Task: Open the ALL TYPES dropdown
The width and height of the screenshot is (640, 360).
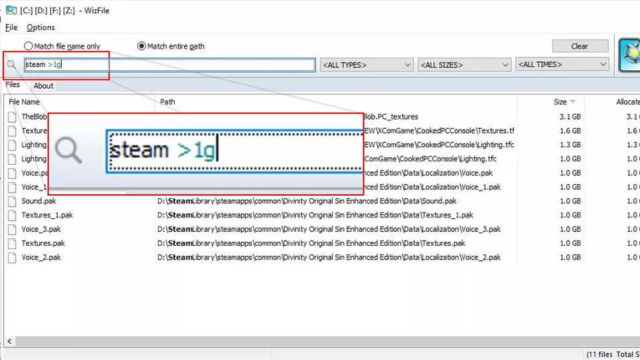Action: [x=367, y=64]
